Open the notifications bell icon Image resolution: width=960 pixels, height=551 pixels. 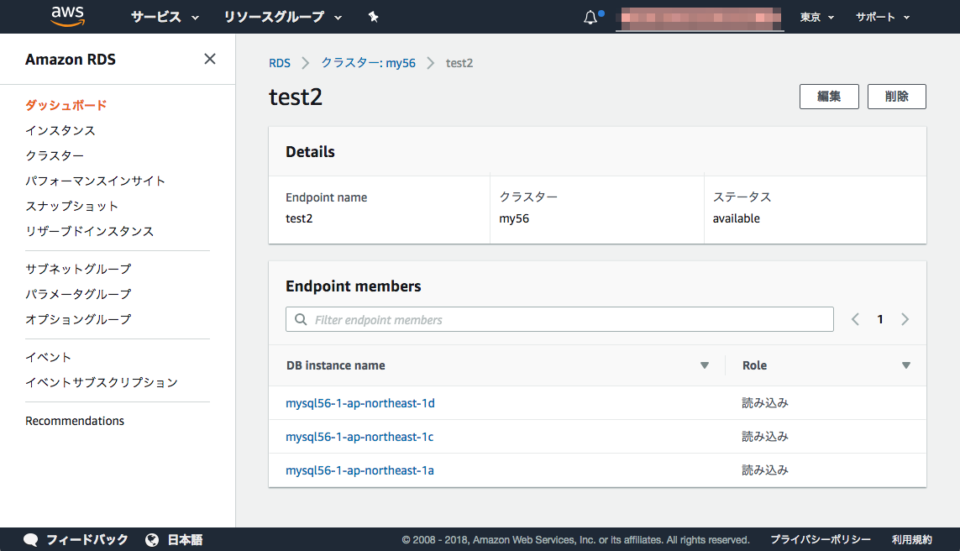[590, 17]
